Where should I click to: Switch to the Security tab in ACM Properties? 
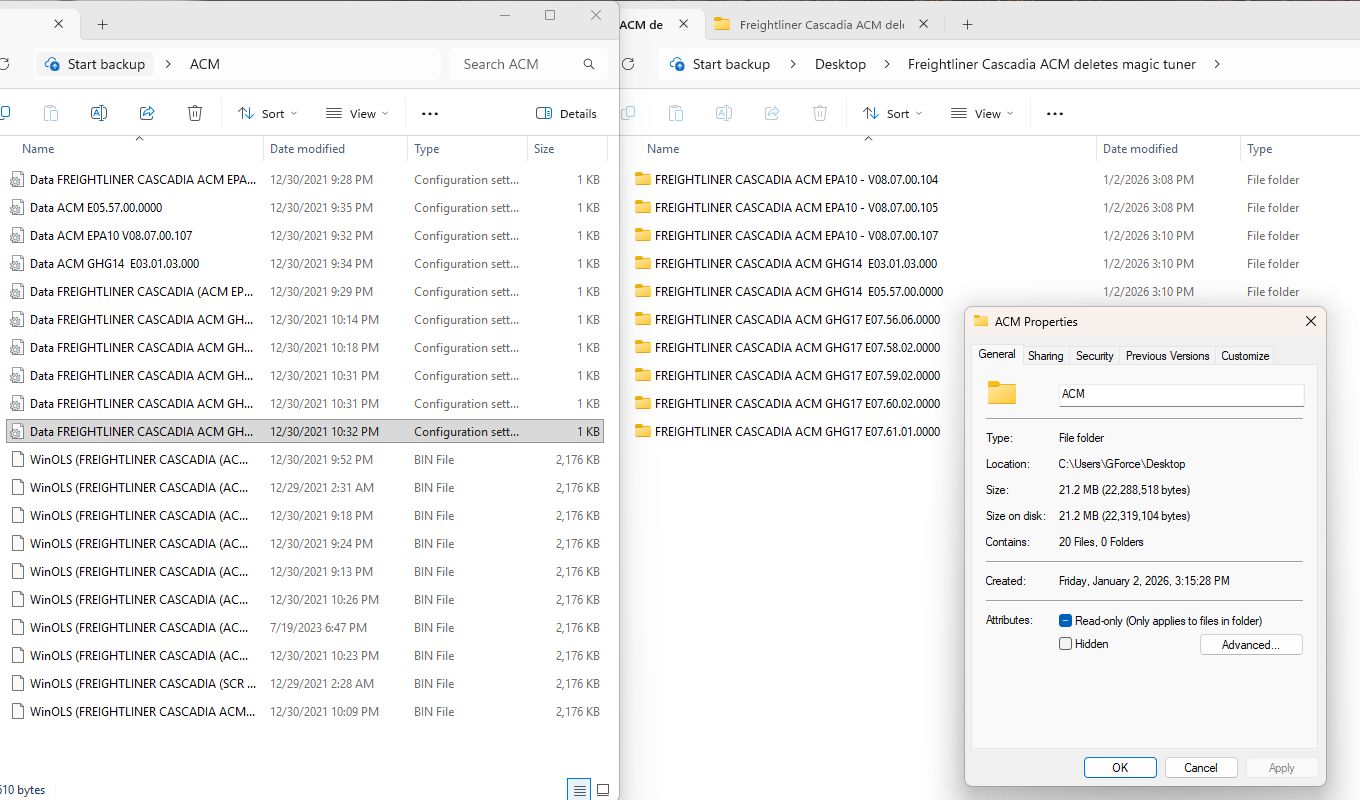pyautogui.click(x=1094, y=356)
